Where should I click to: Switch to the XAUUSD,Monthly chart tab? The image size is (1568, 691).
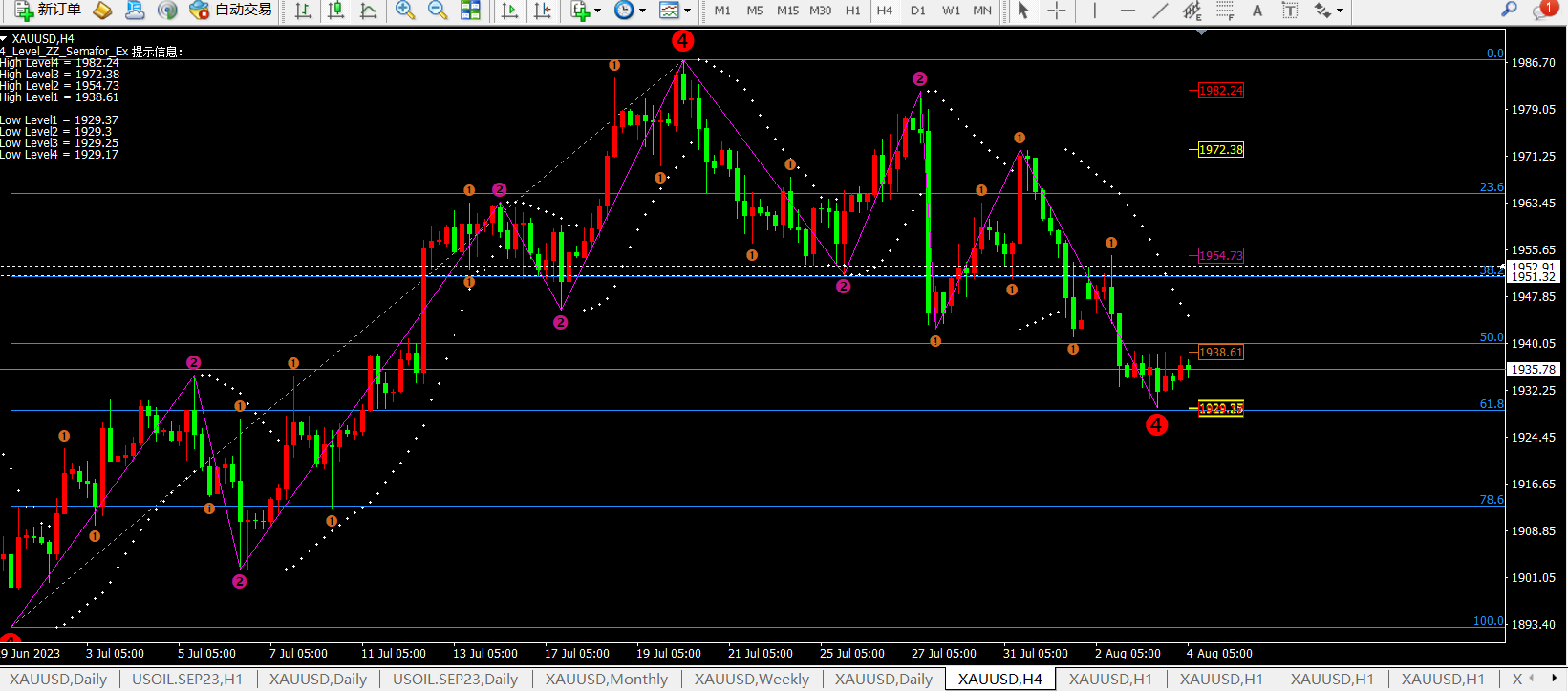(x=606, y=680)
